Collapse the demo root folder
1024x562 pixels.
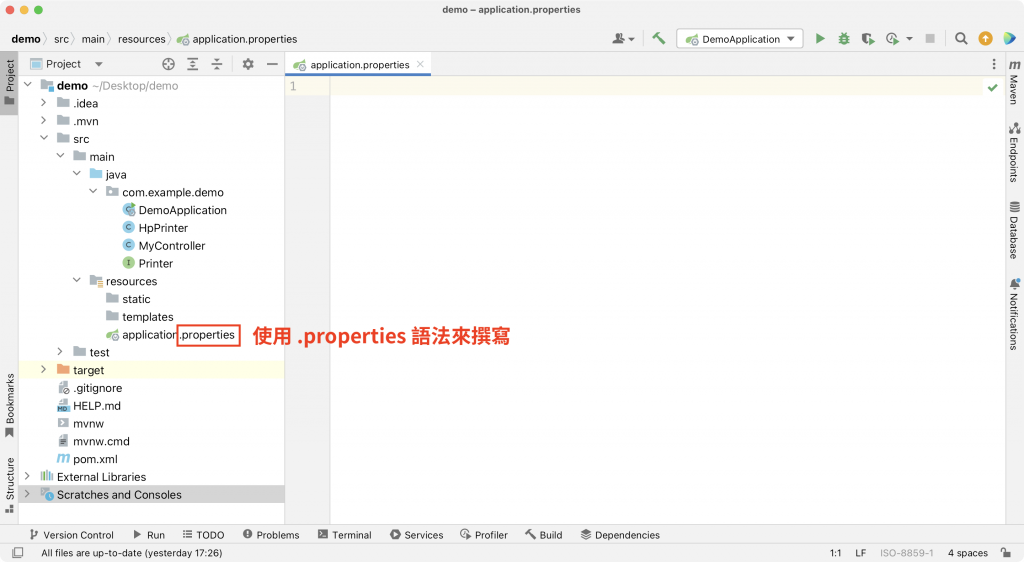27,85
